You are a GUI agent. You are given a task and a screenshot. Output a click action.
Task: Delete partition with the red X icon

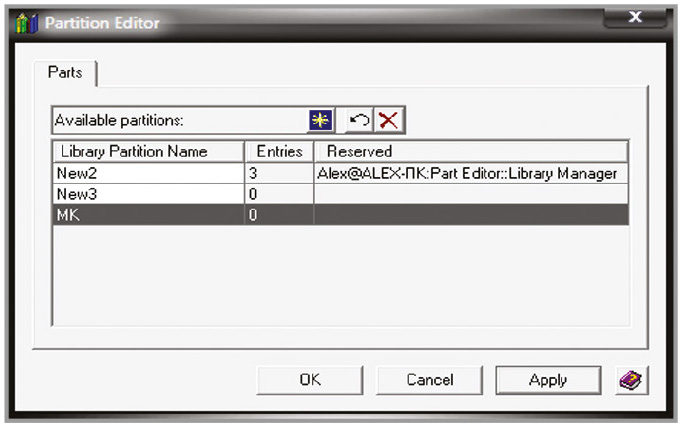[388, 120]
